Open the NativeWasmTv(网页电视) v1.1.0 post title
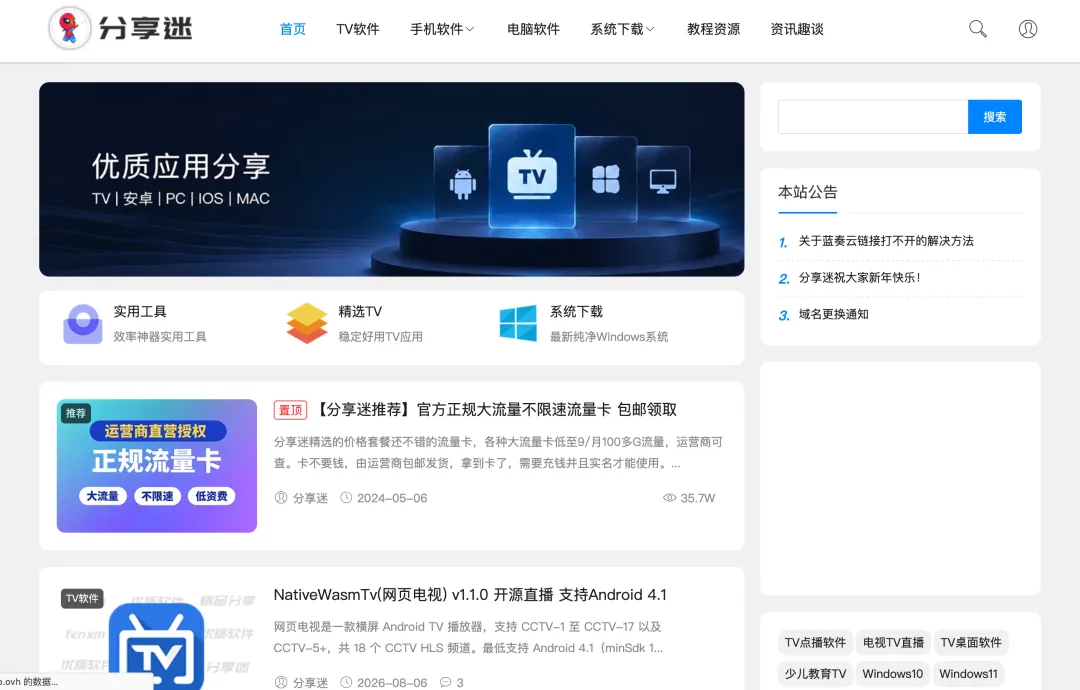The width and height of the screenshot is (1080, 690). tap(470, 595)
